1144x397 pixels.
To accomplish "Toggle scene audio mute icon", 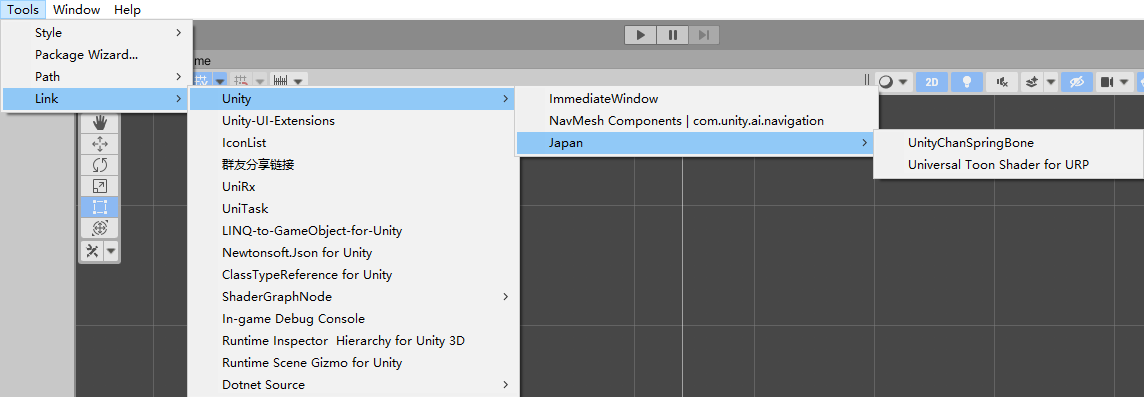I will click(1002, 82).
